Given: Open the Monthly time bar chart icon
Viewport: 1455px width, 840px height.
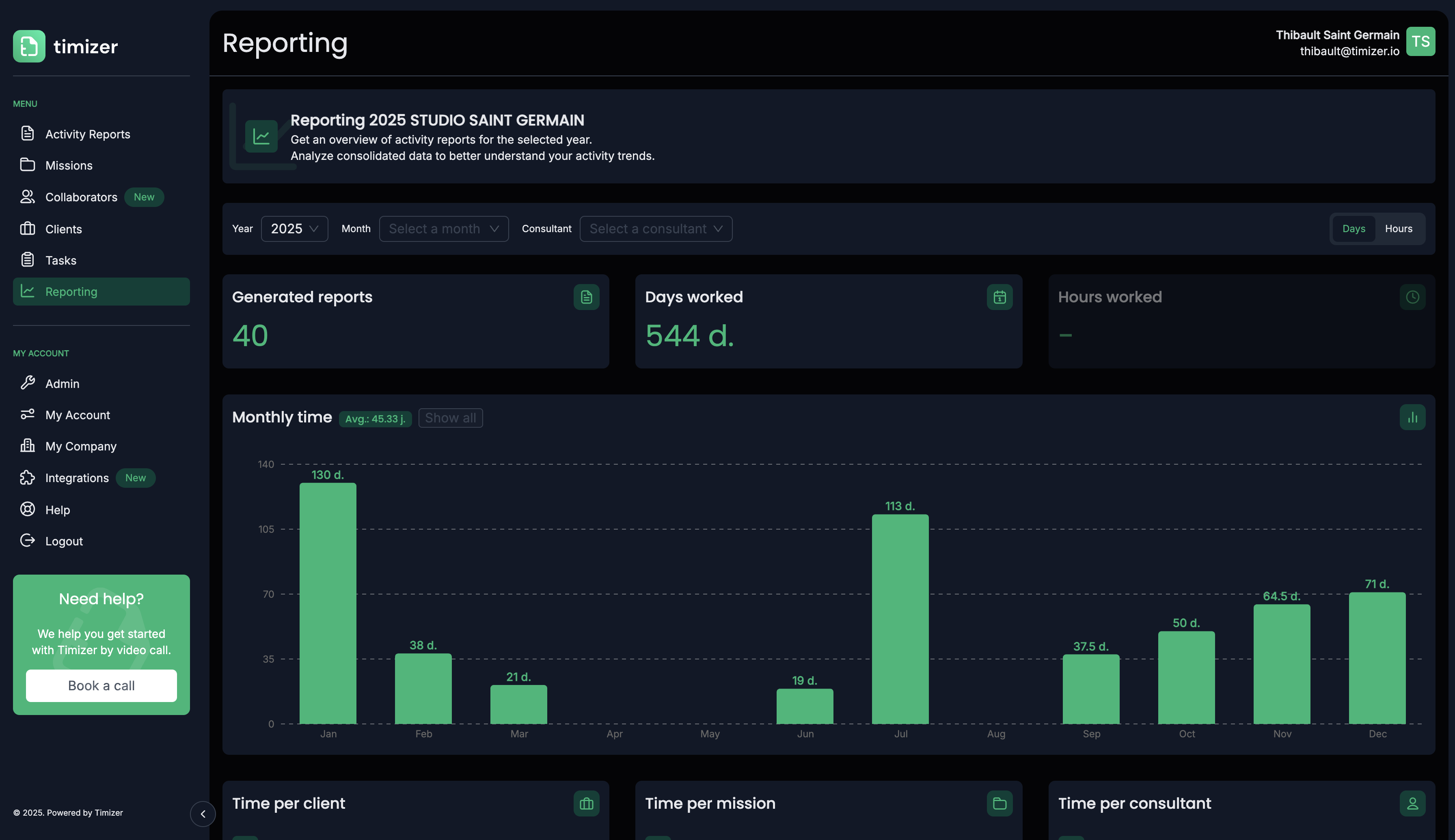Looking at the screenshot, I should [1412, 416].
